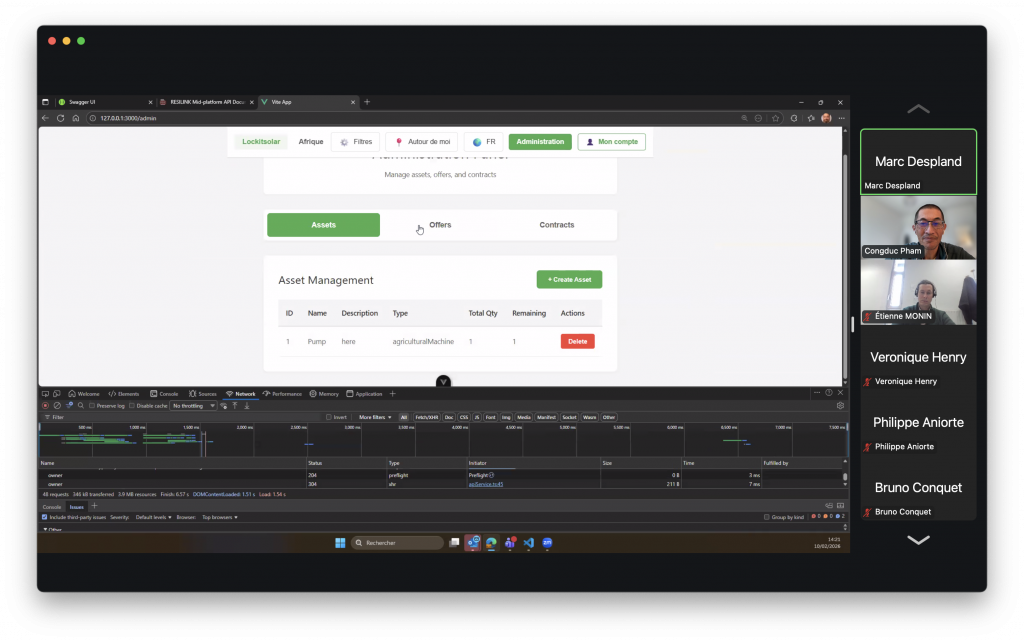
Task: Expand the More filters dropdown
Action: click(375, 417)
